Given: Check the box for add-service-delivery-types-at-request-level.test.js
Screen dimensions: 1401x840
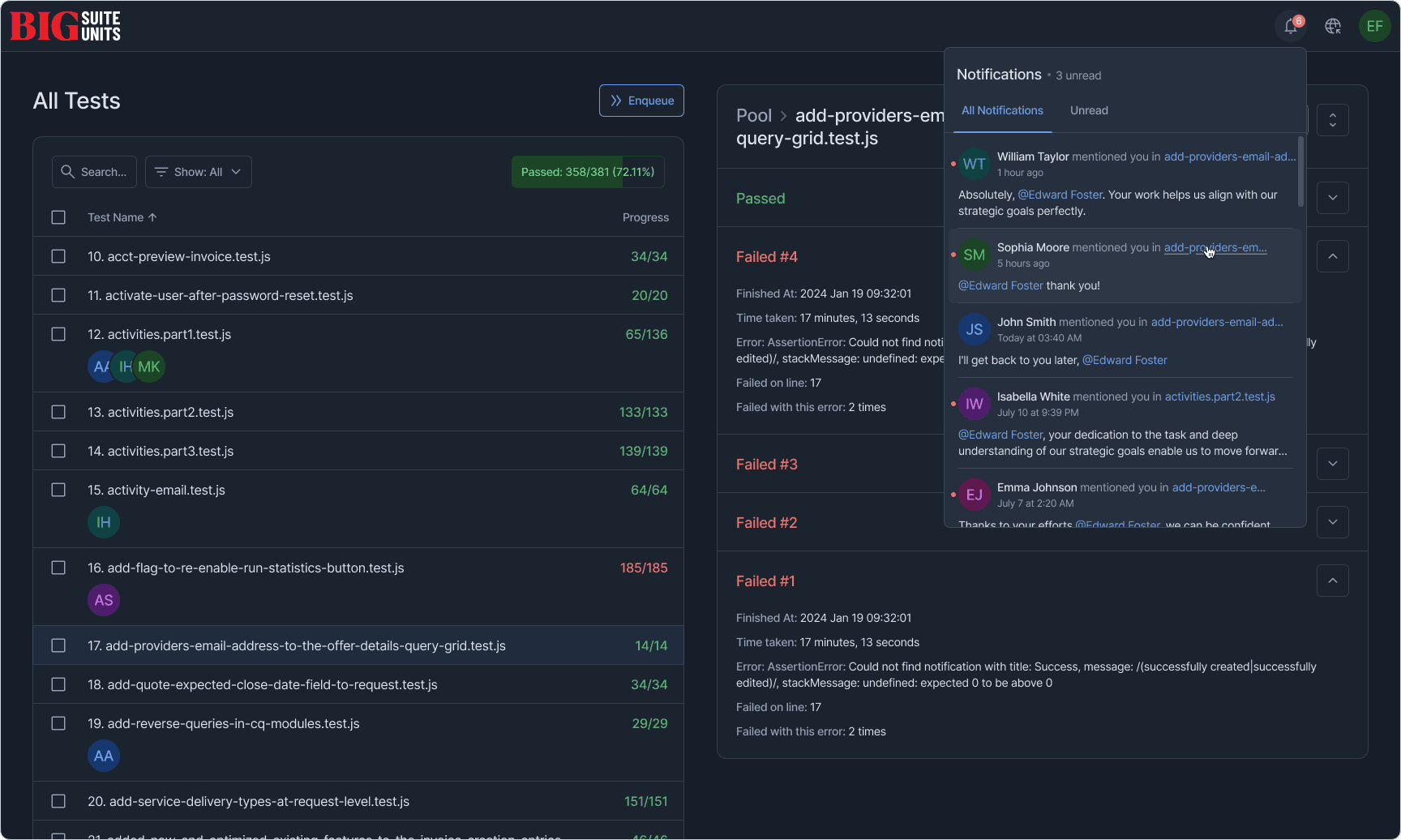Looking at the screenshot, I should (58, 801).
